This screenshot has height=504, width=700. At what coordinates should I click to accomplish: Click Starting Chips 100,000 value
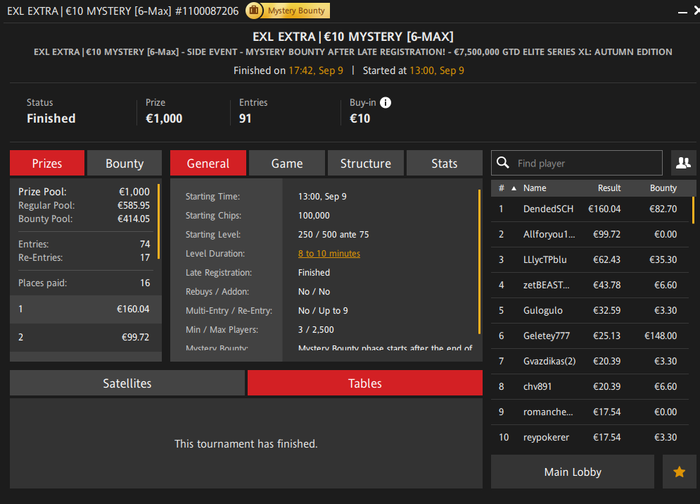tap(314, 216)
